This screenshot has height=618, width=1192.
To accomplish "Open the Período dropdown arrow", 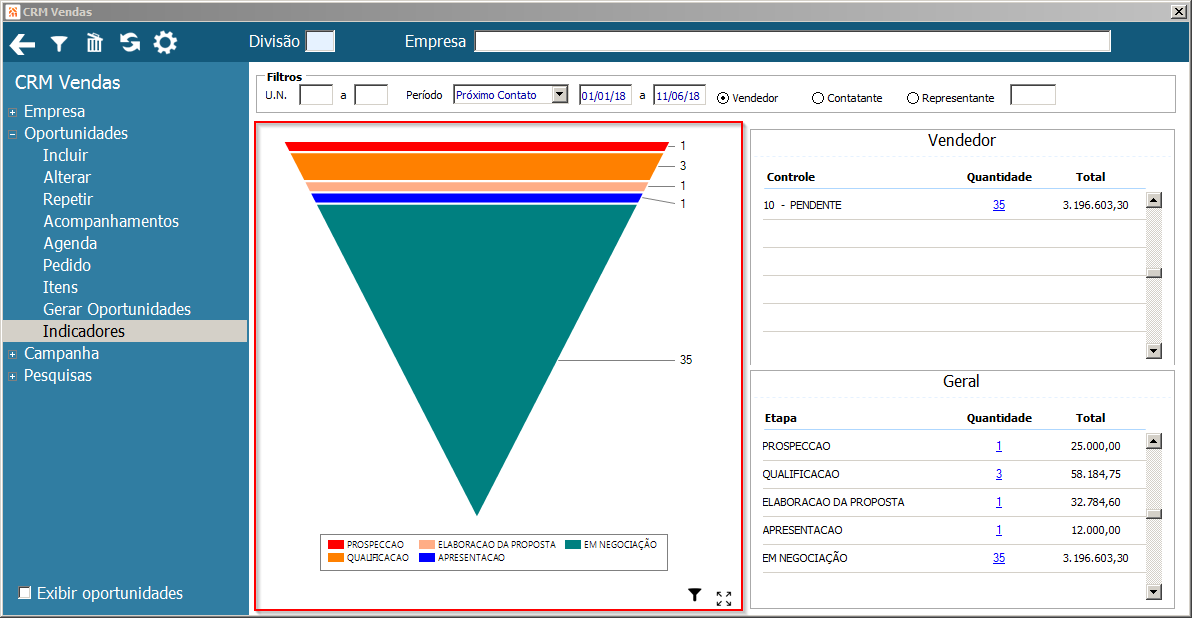I will (x=560, y=95).
